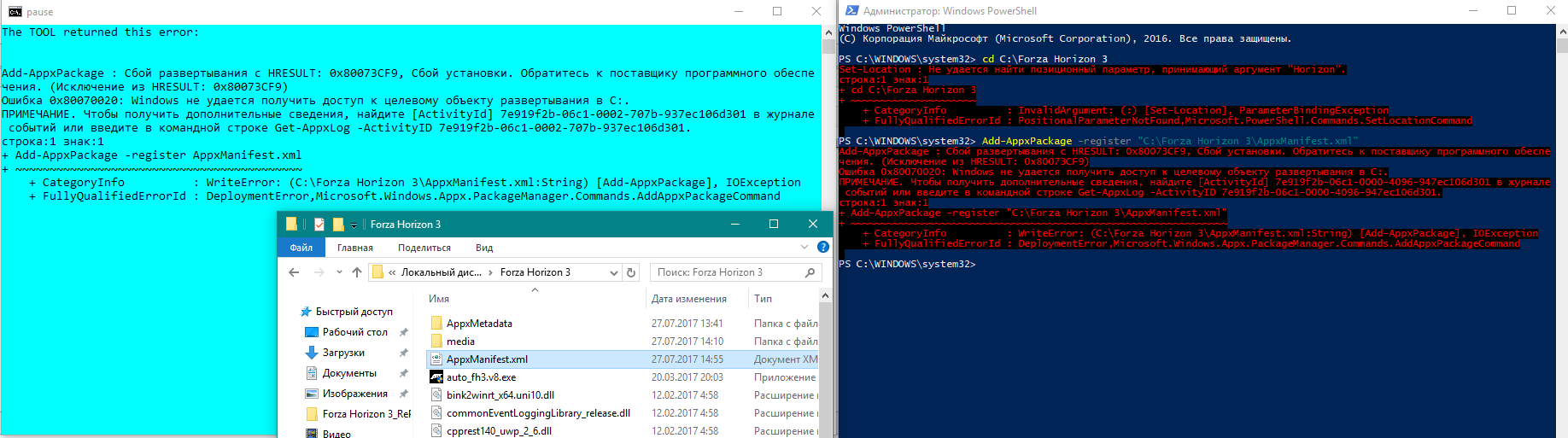The height and width of the screenshot is (438, 1568).
Task: Go forward using the Explorer forward arrow
Action: 319,272
